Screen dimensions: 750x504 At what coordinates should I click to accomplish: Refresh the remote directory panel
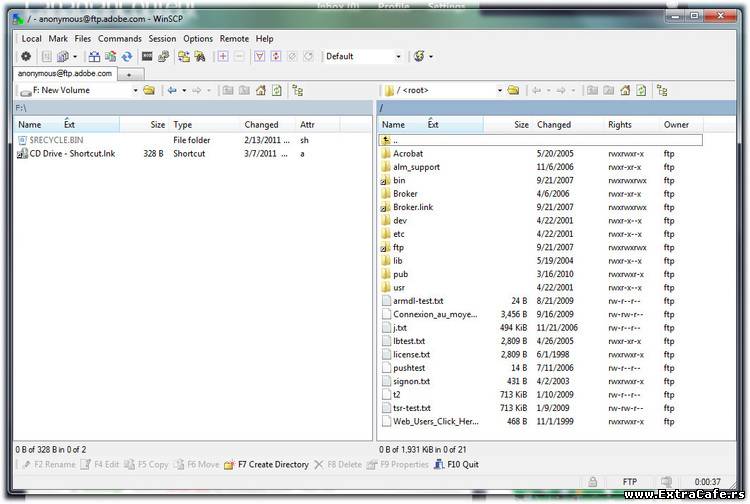[641, 90]
